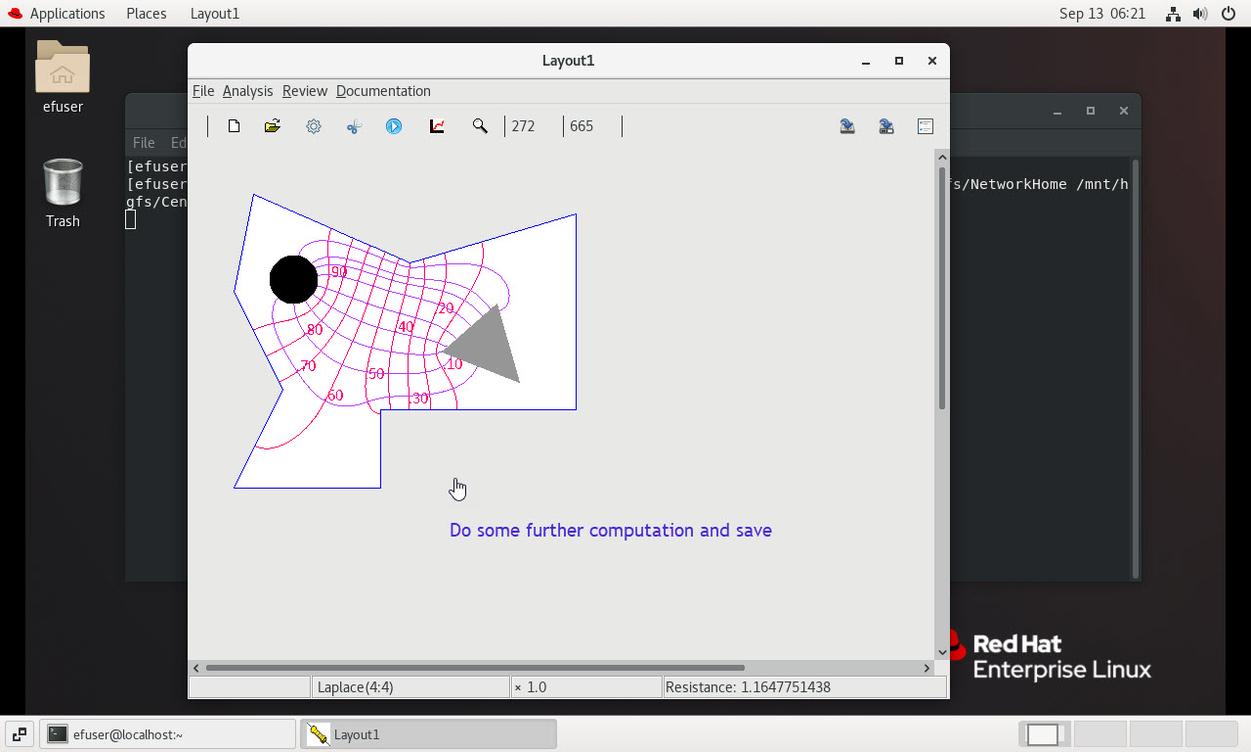Open settings via the gear icon
This screenshot has width=1251, height=752.
pos(314,126)
